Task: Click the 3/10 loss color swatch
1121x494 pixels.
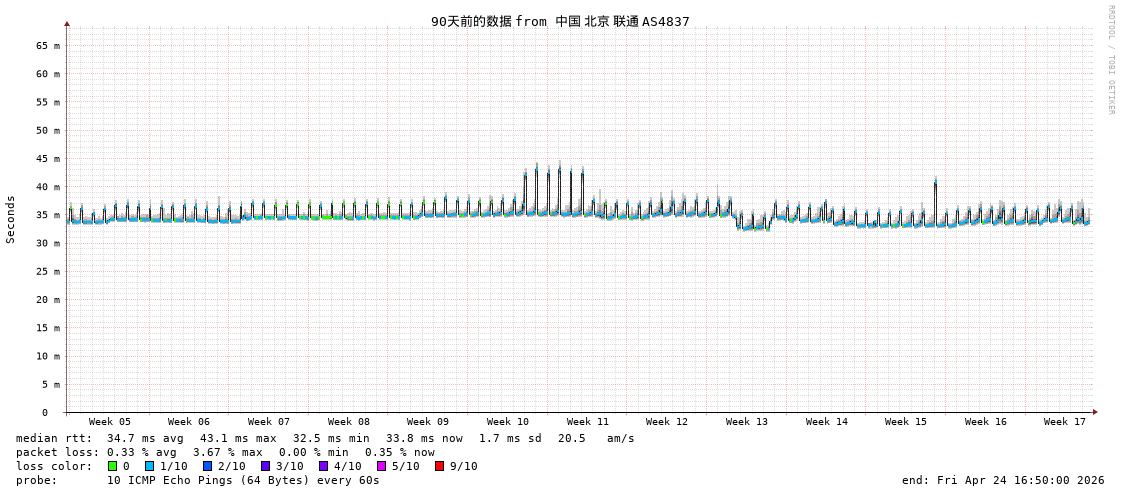Action: coord(265,466)
